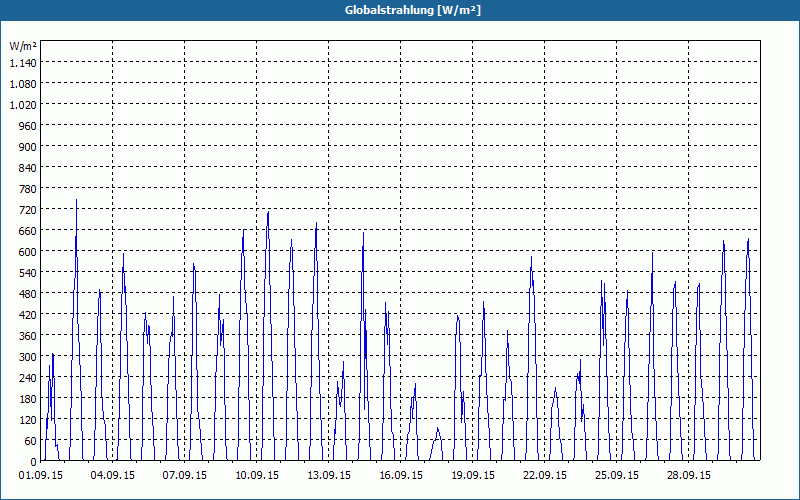Click the 480 y-axis label
This screenshot has width=800, height=500.
click(x=28, y=294)
